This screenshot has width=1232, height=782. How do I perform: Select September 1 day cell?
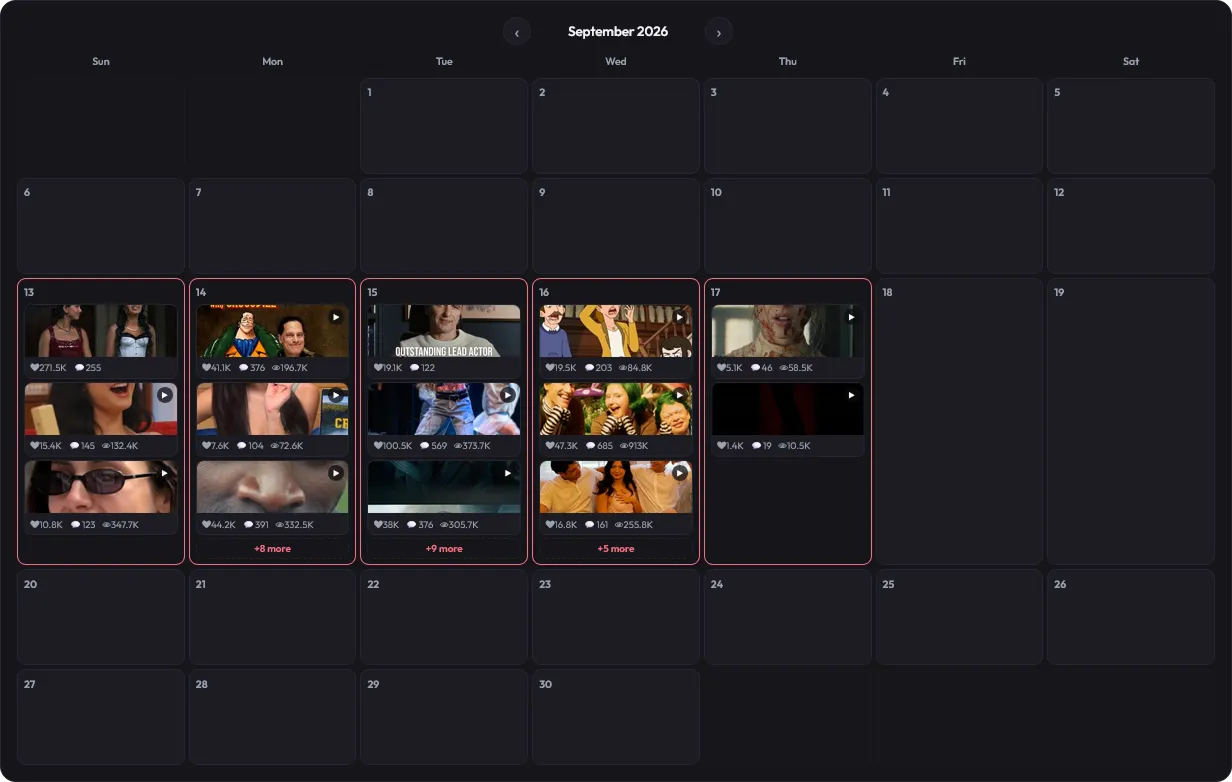444,126
